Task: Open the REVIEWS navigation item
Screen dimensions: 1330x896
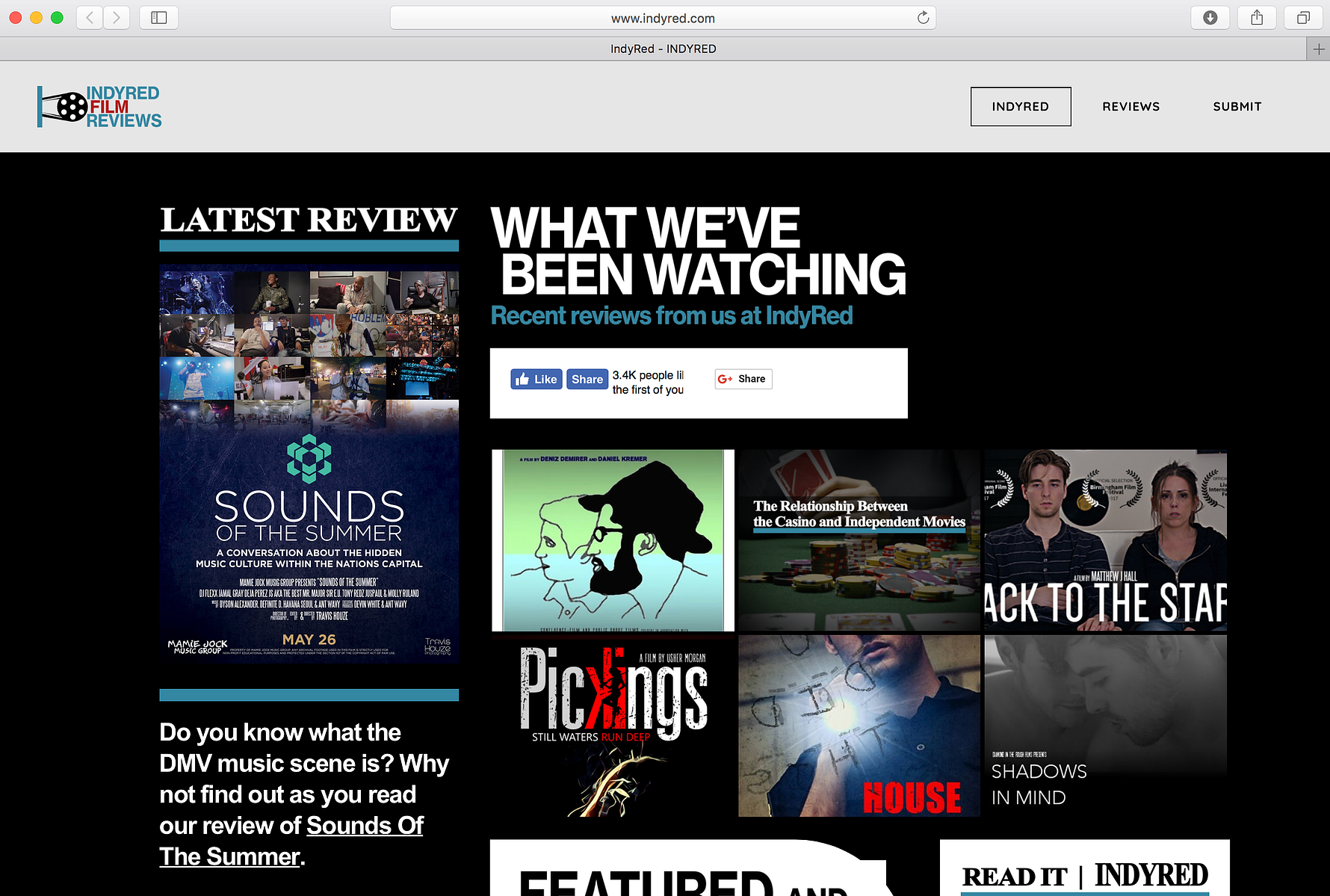Action: pos(1131,107)
